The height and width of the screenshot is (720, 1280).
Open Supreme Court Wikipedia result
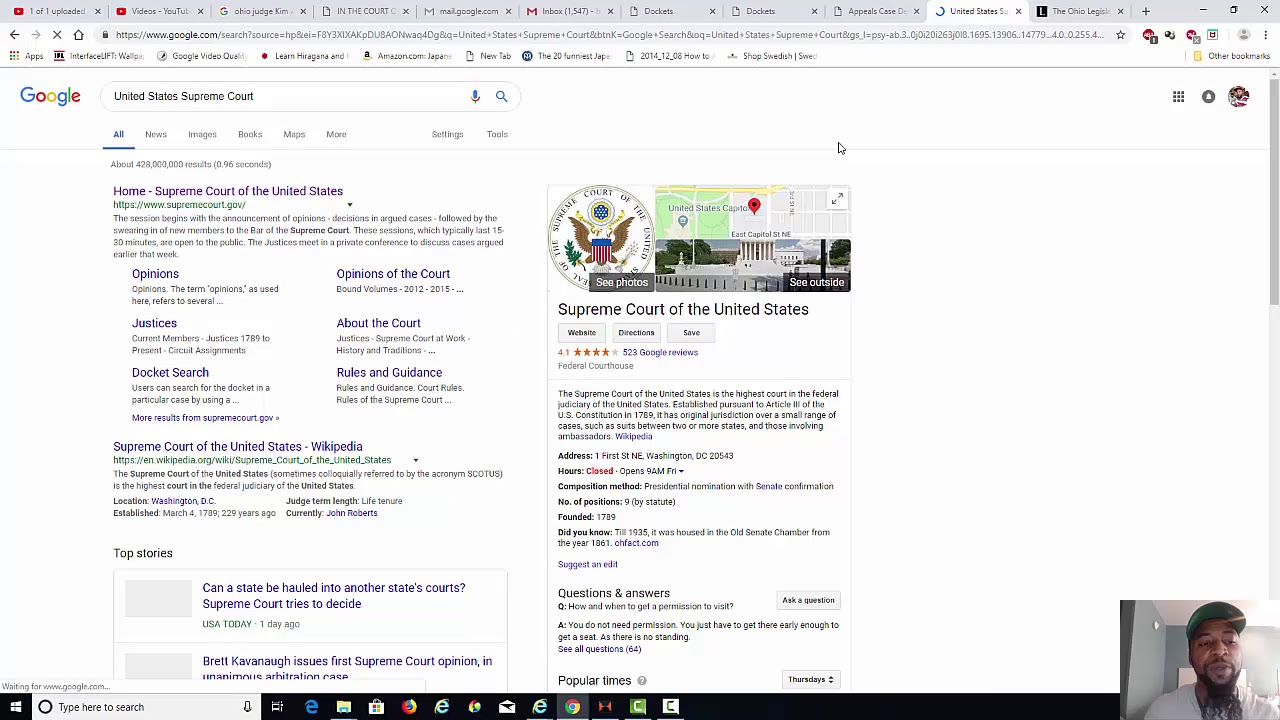pos(237,447)
